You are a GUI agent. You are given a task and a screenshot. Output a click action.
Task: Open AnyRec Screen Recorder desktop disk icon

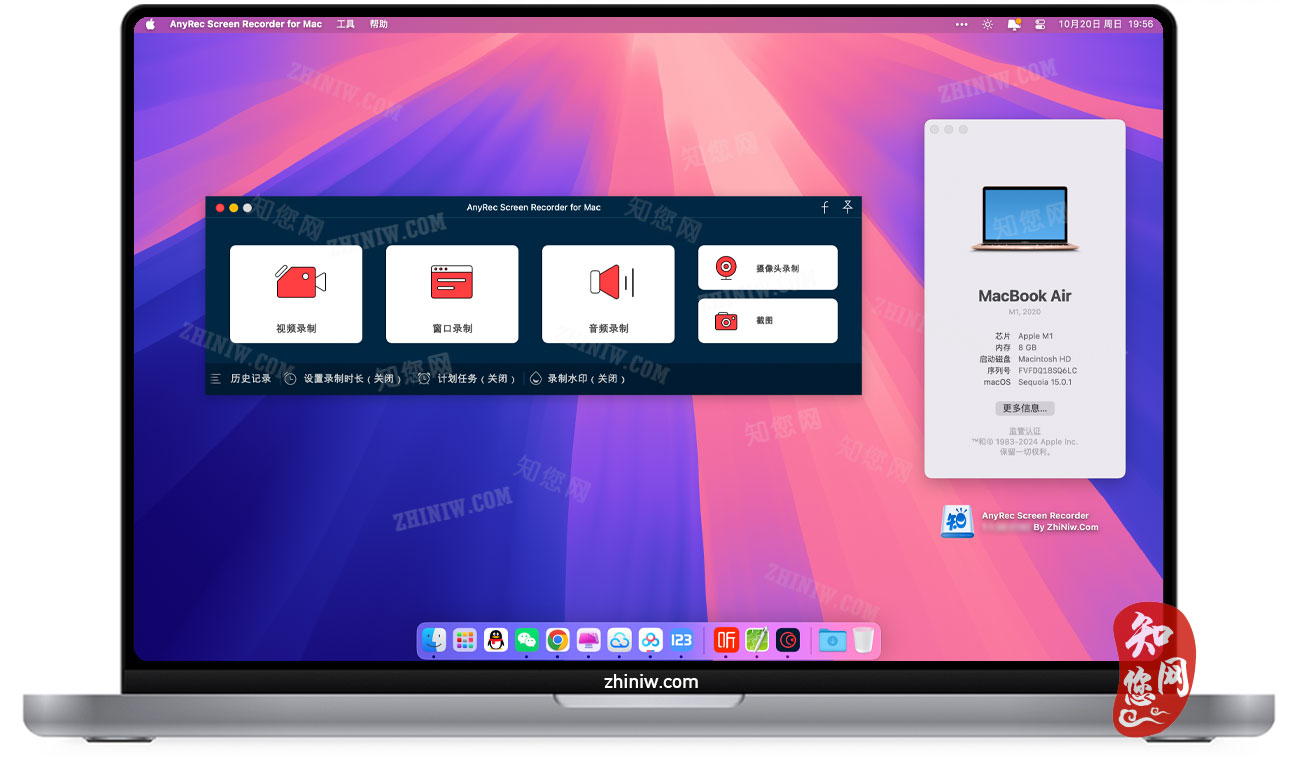957,521
